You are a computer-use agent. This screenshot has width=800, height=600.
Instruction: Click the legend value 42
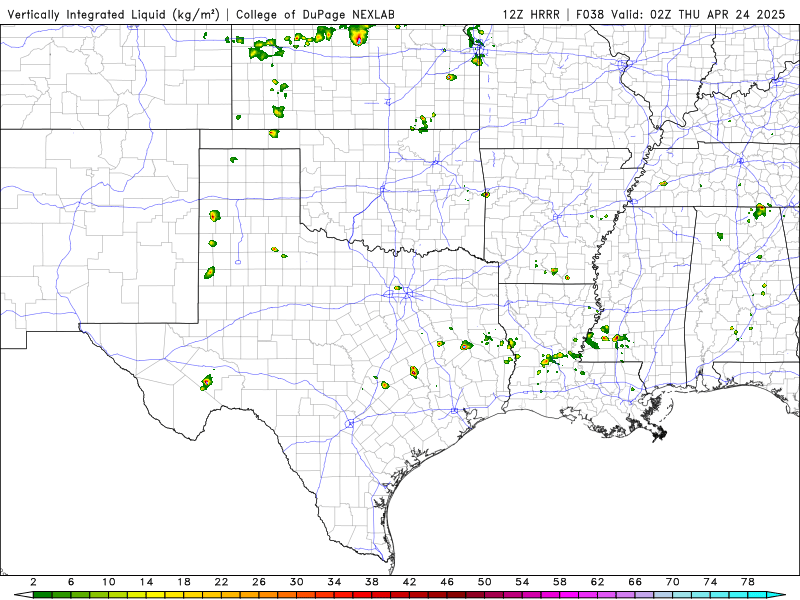pos(410,582)
